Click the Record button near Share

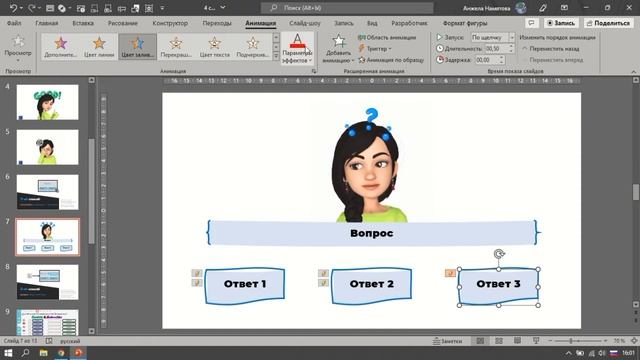pyautogui.click(x=561, y=23)
